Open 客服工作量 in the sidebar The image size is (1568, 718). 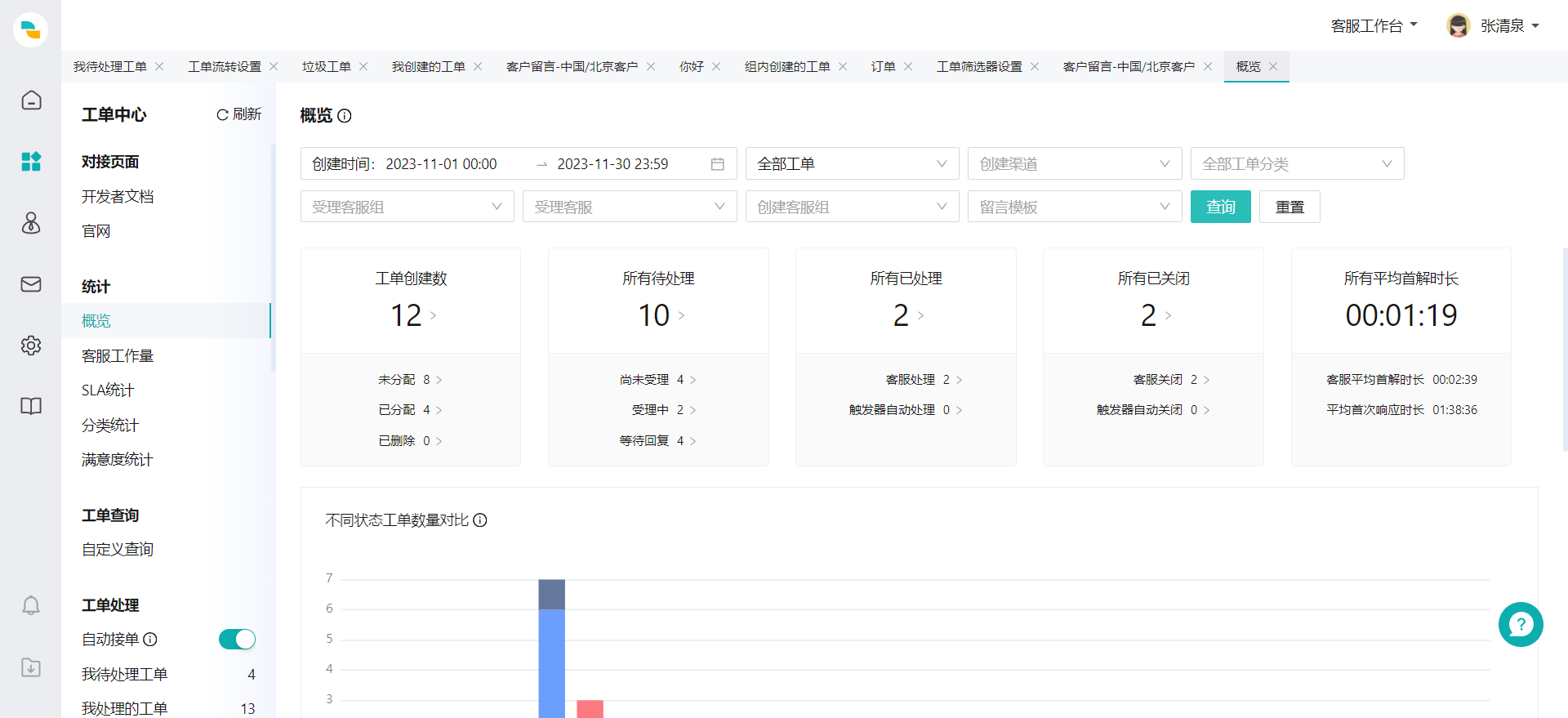[x=118, y=356]
